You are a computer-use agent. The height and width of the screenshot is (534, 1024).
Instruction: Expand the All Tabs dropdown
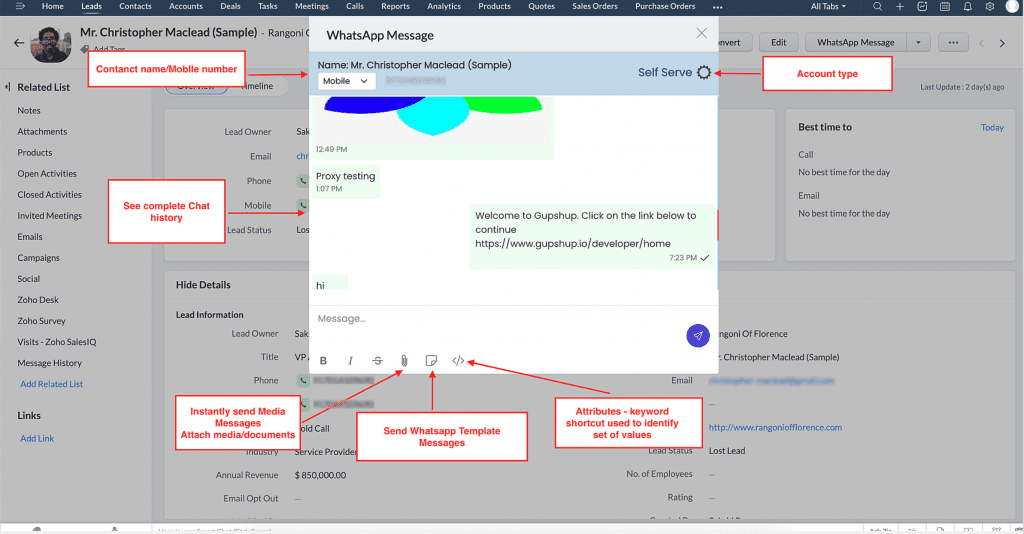tap(828, 7)
